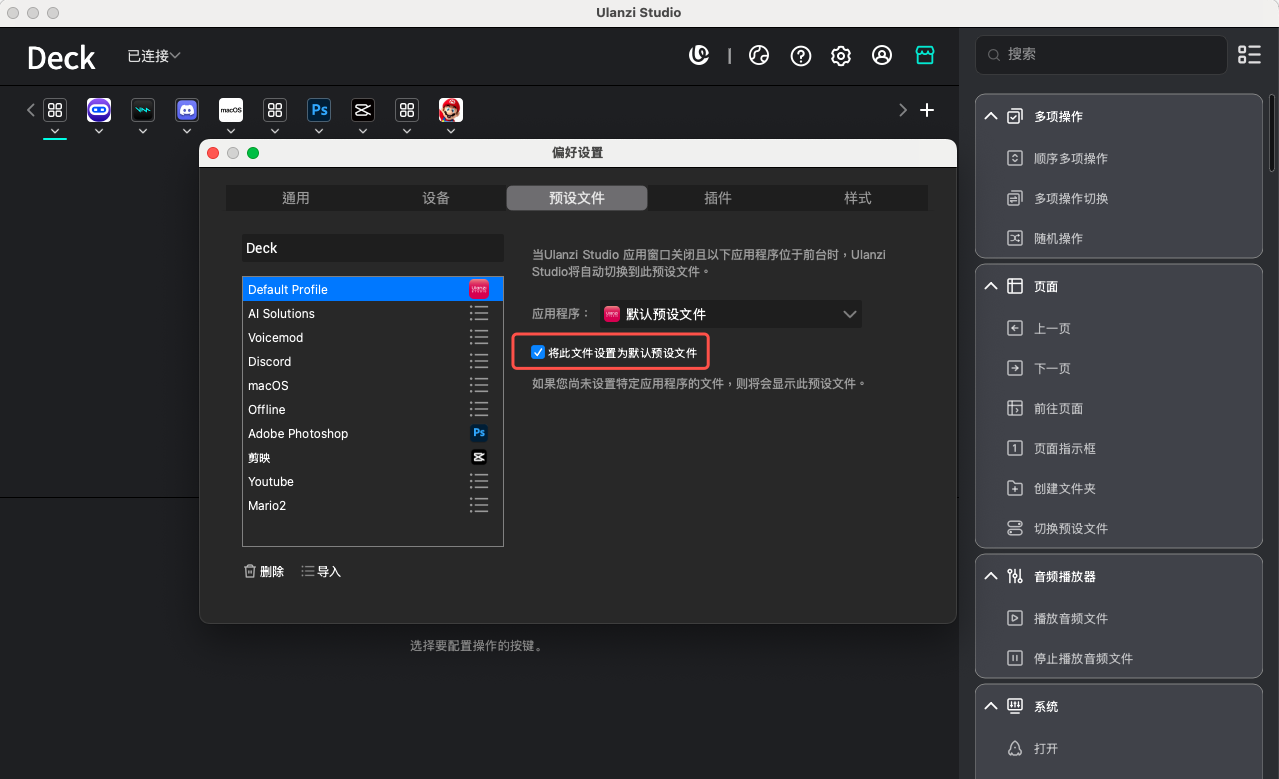Uncheck the set as default profile checkbox
Screen dimensions: 1279x779
point(538,353)
